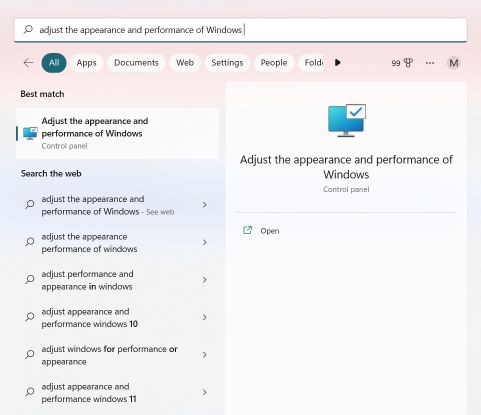Select the All filter tab
The height and width of the screenshot is (415, 481).
click(x=54, y=63)
